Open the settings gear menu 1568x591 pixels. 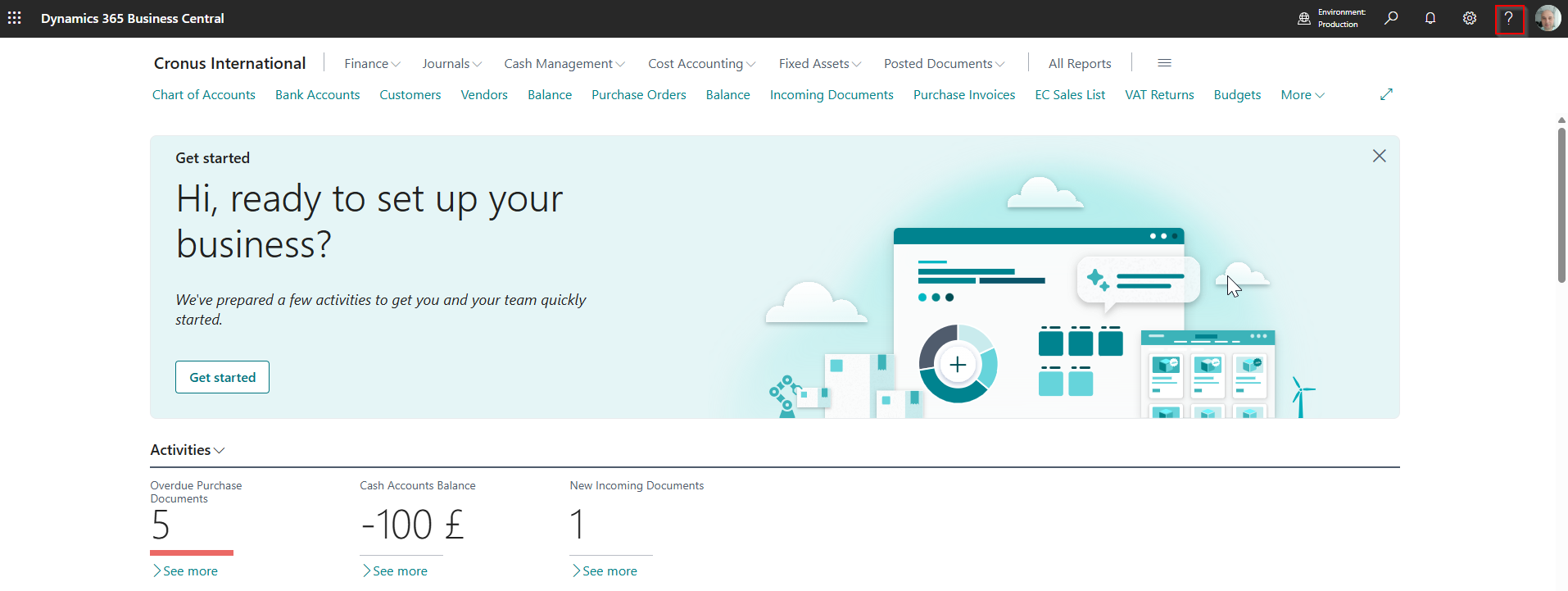pos(1470,18)
